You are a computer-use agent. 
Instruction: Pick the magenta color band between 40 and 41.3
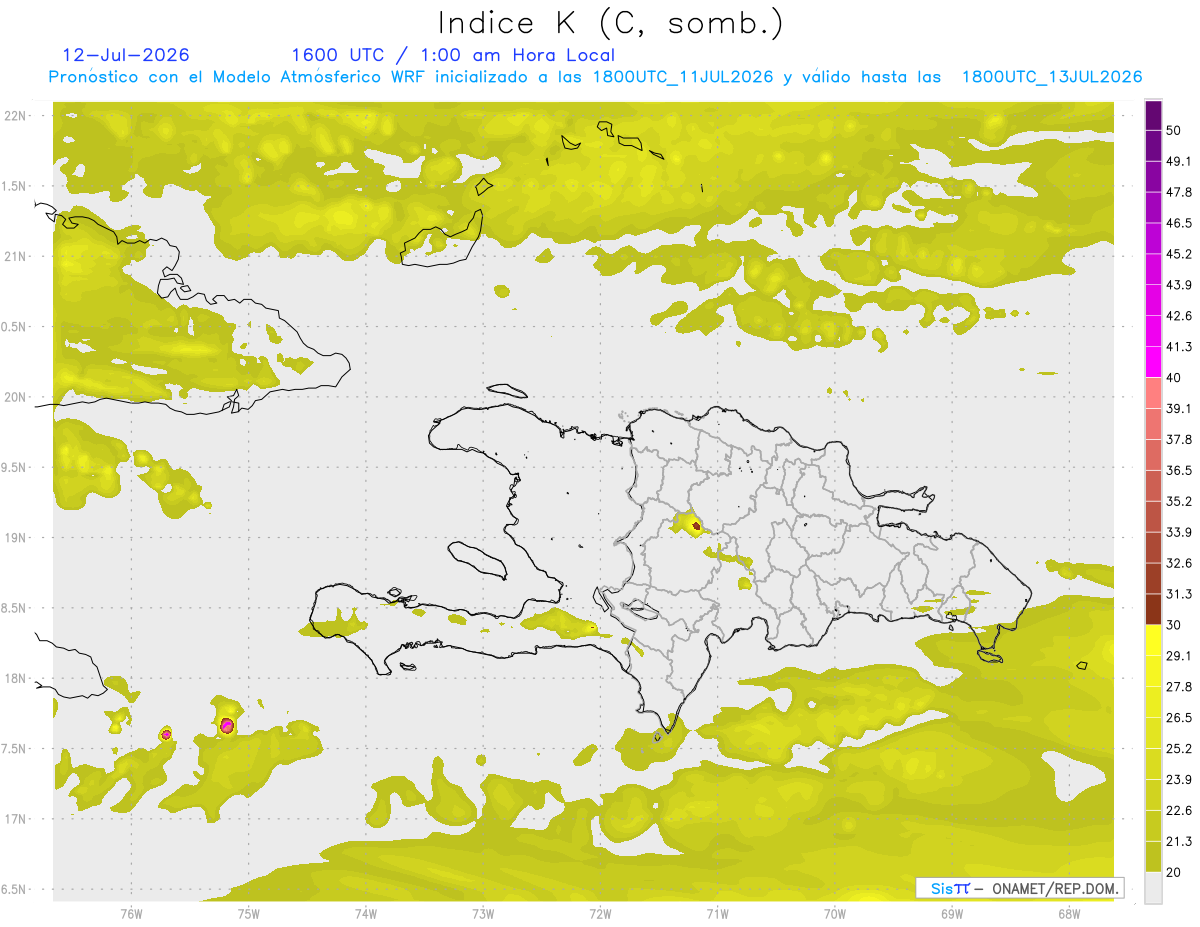pos(1154,362)
